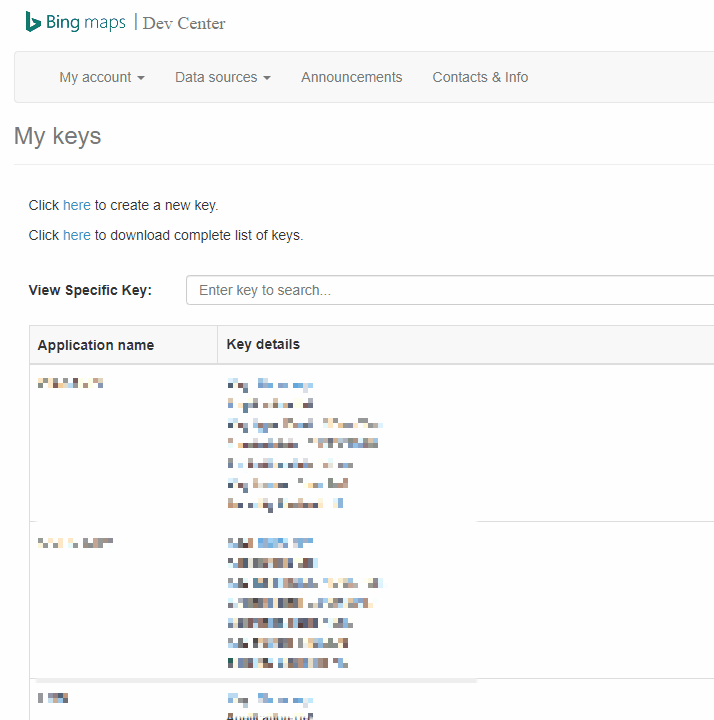Expand the caret arrow beside My account
Image resolution: width=714 pixels, height=720 pixels.
pyautogui.click(x=141, y=78)
